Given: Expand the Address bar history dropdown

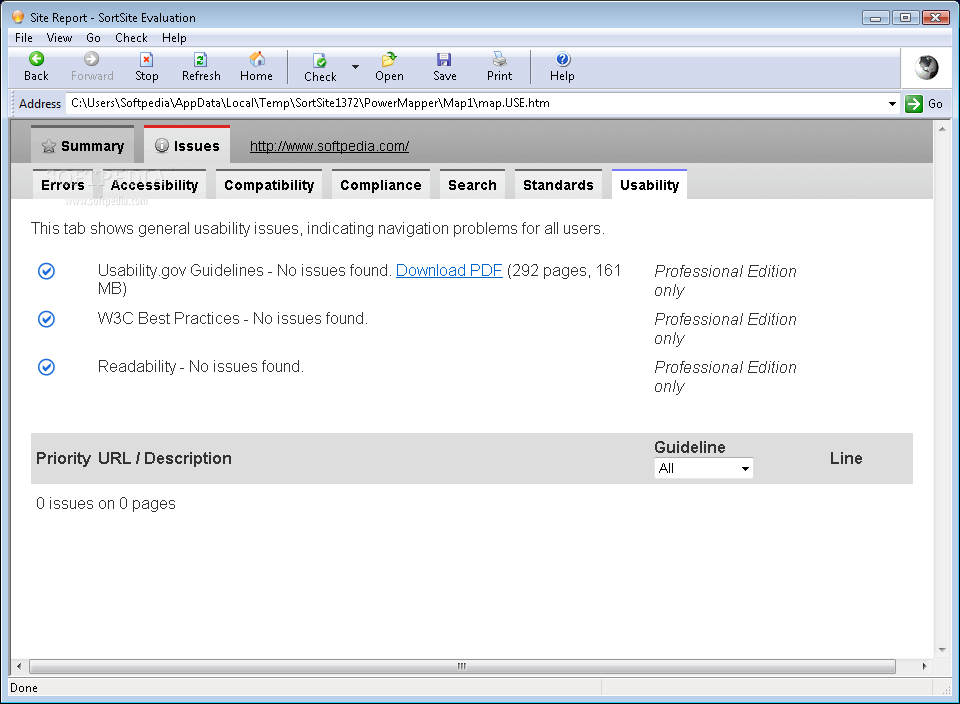Looking at the screenshot, I should pos(892,103).
